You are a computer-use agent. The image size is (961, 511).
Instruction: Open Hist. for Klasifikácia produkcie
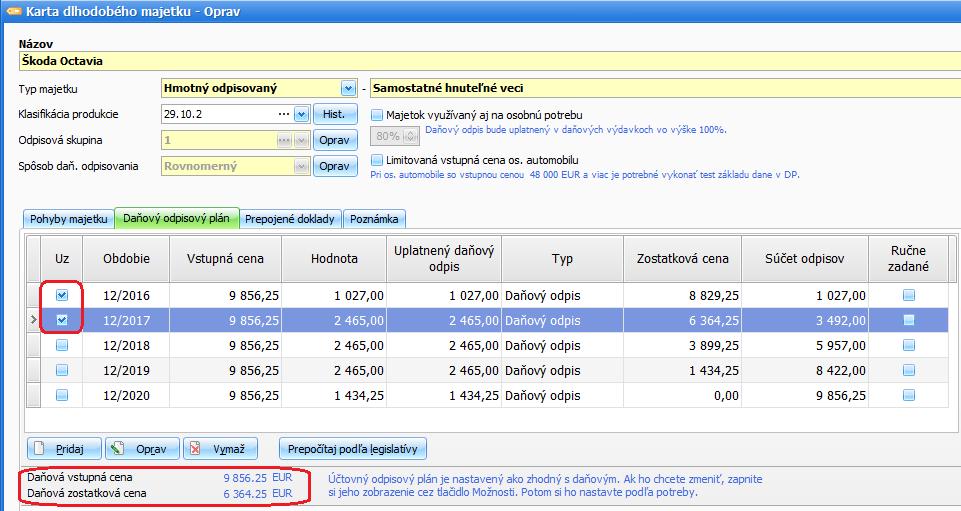click(x=335, y=114)
